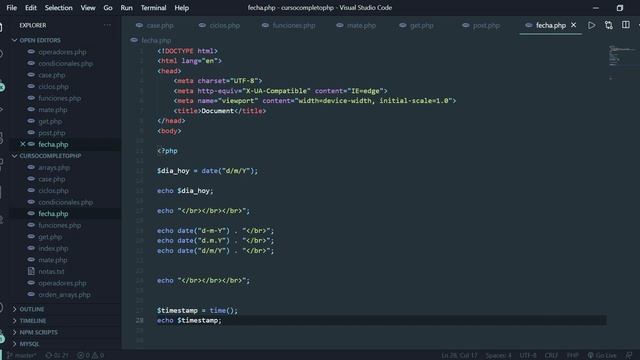Select fecha.php in project folder

(x=53, y=213)
